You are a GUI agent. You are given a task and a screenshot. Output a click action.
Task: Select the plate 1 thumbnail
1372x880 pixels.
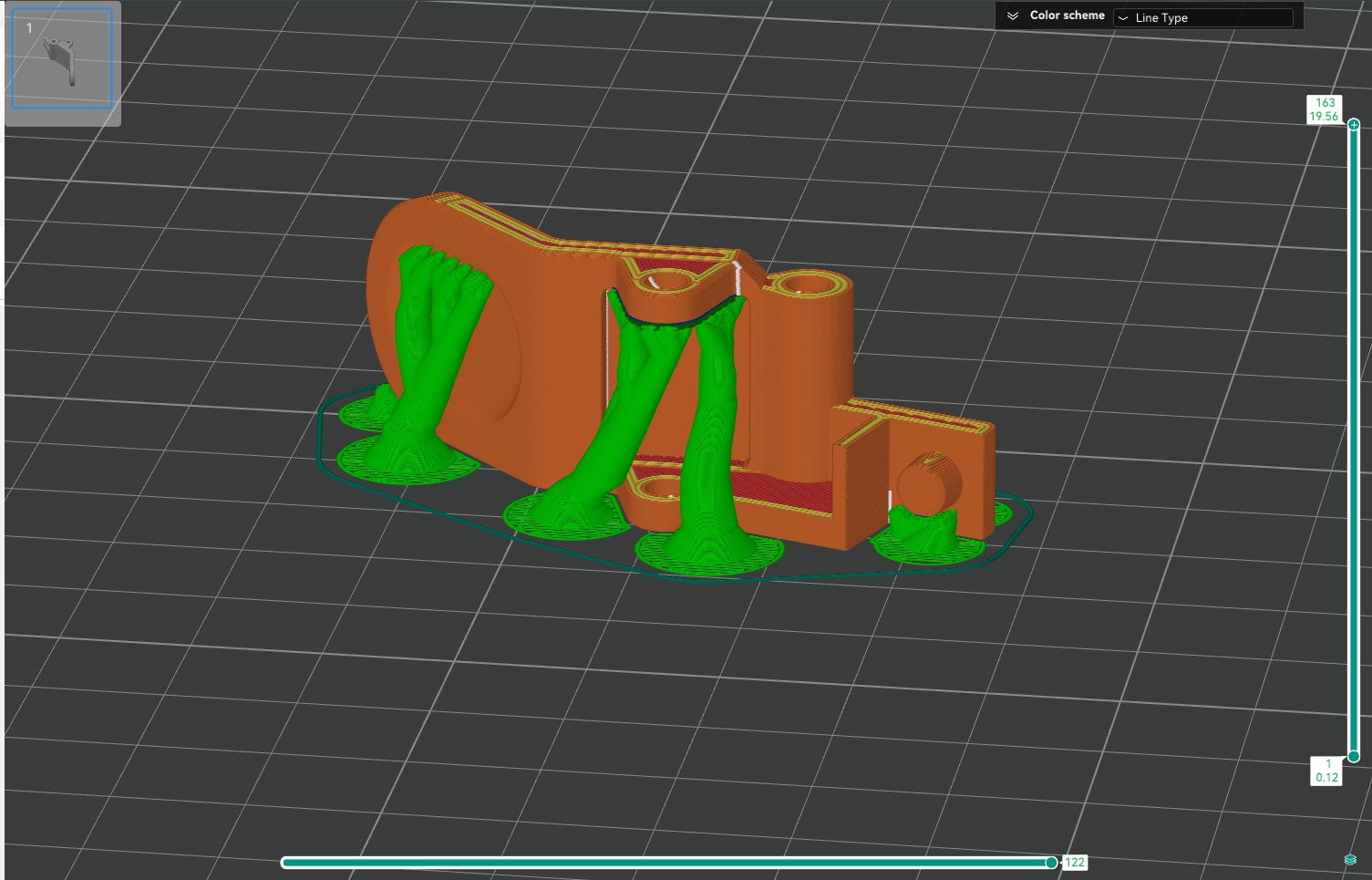62,59
